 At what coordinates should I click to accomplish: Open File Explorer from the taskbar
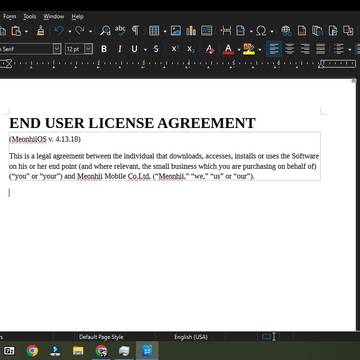point(78,351)
